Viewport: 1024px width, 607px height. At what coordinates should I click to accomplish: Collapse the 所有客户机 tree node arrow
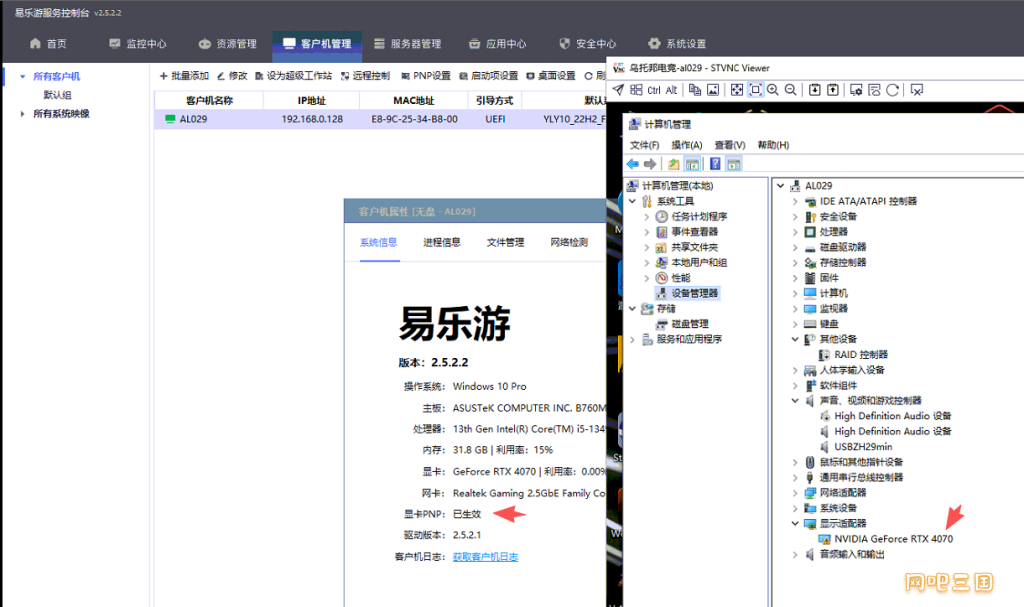tap(23, 76)
